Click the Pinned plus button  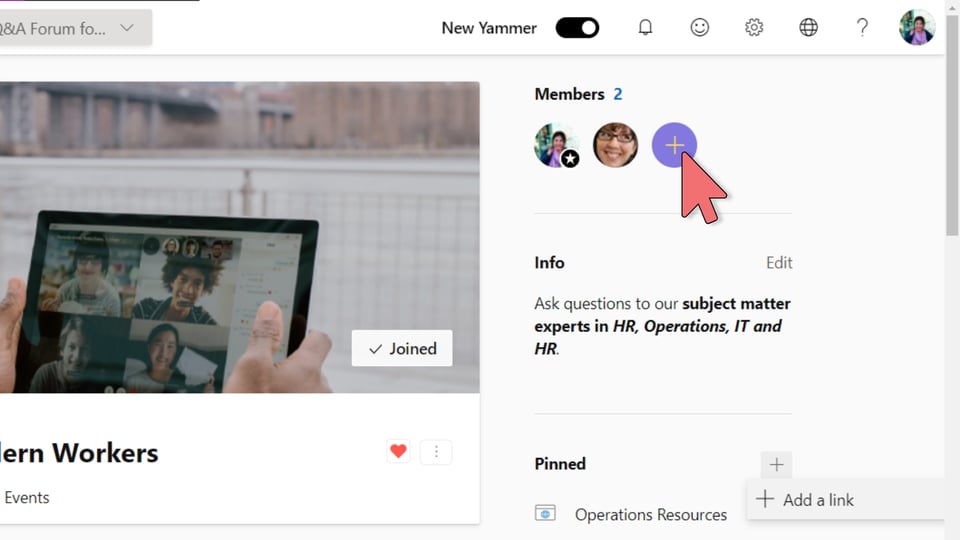tap(776, 465)
